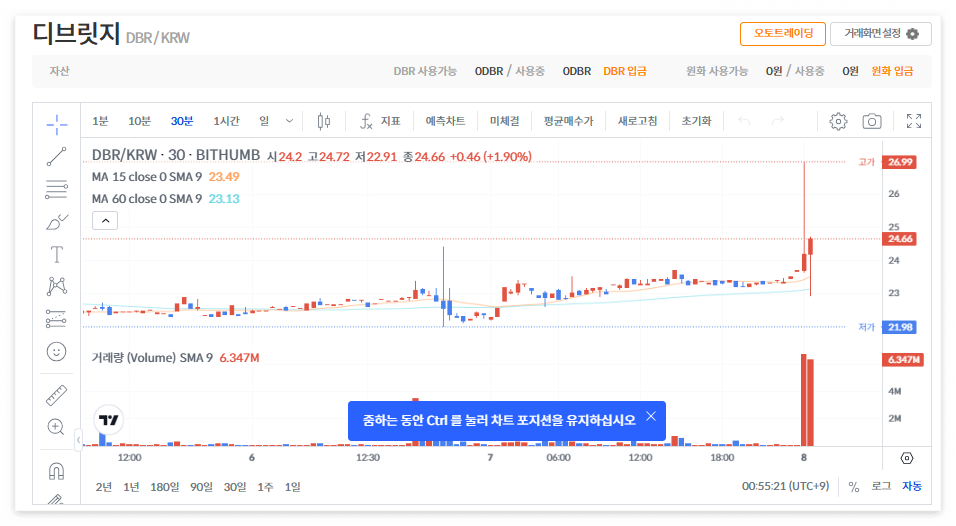Set date range to 90일

(x=201, y=487)
